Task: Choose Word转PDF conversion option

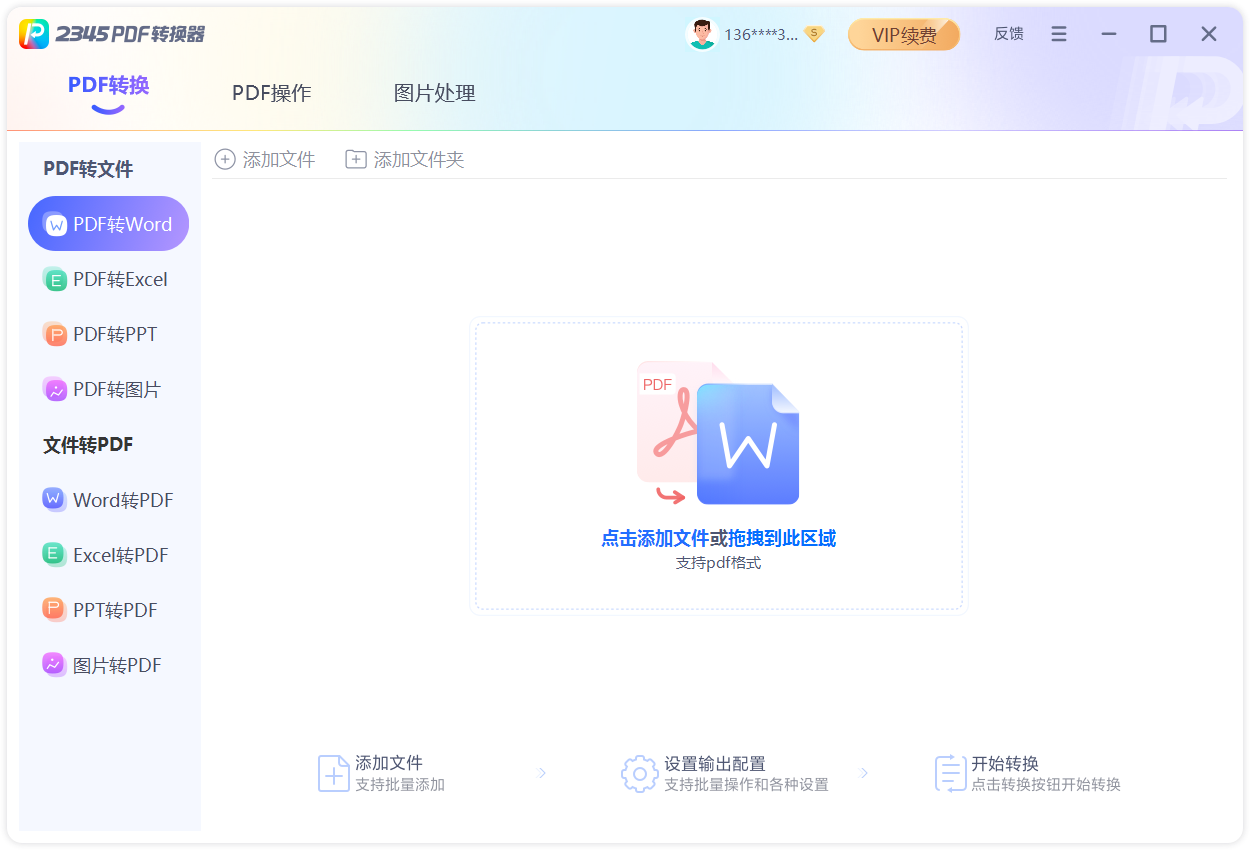Action: [108, 500]
